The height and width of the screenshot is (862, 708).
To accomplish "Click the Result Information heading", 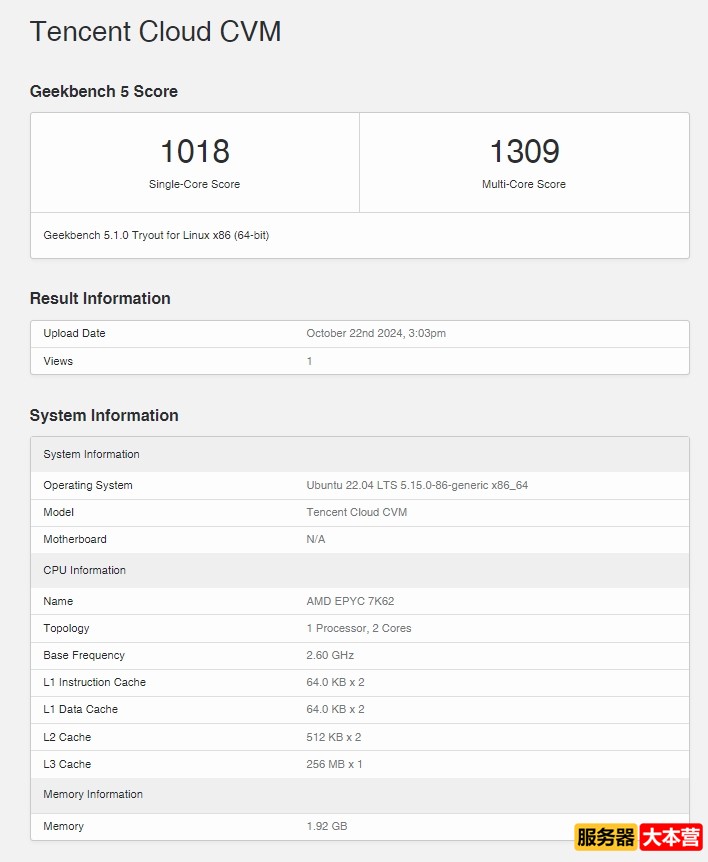I will coord(100,298).
